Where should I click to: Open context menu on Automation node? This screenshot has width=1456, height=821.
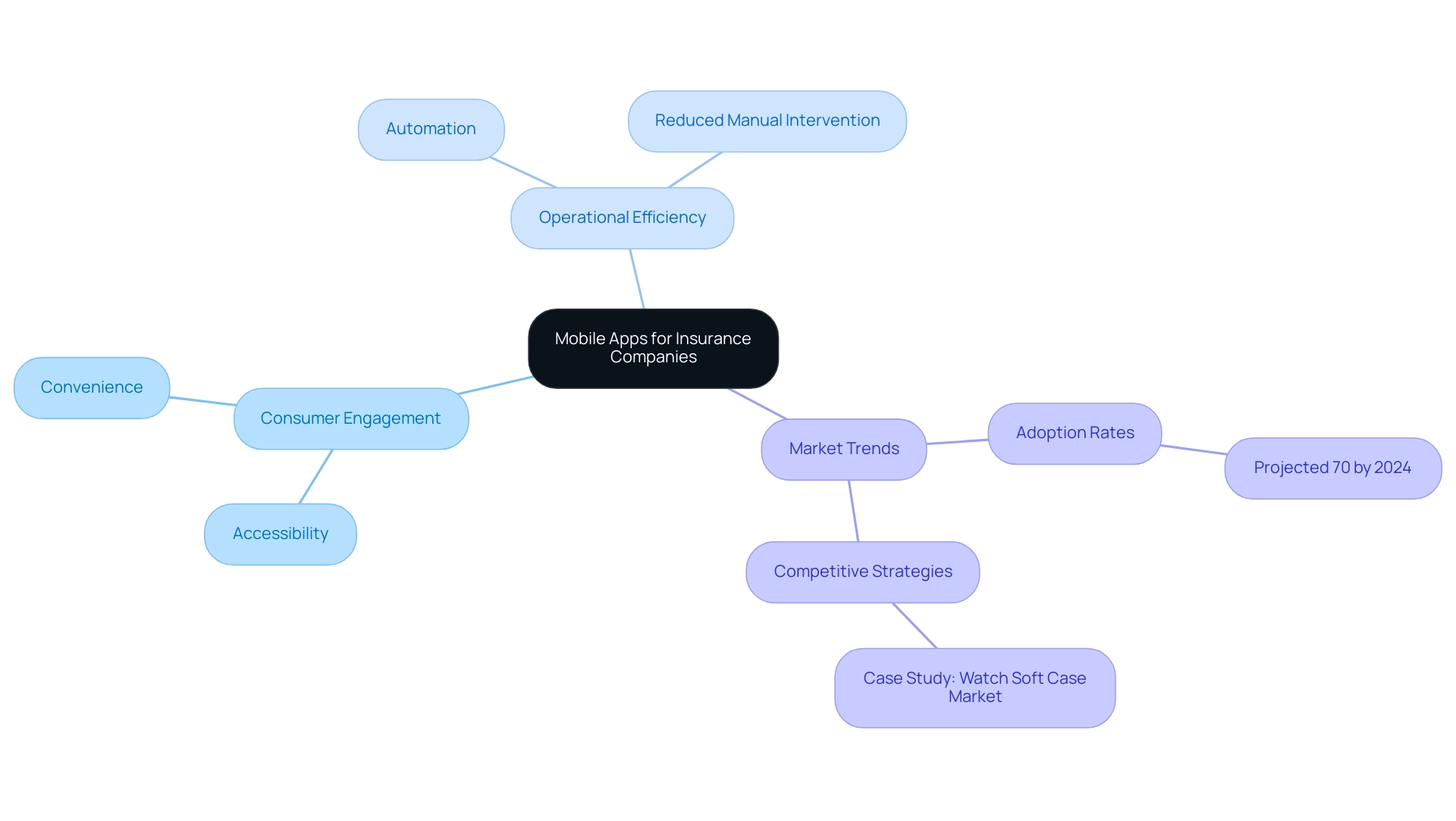[x=430, y=127]
